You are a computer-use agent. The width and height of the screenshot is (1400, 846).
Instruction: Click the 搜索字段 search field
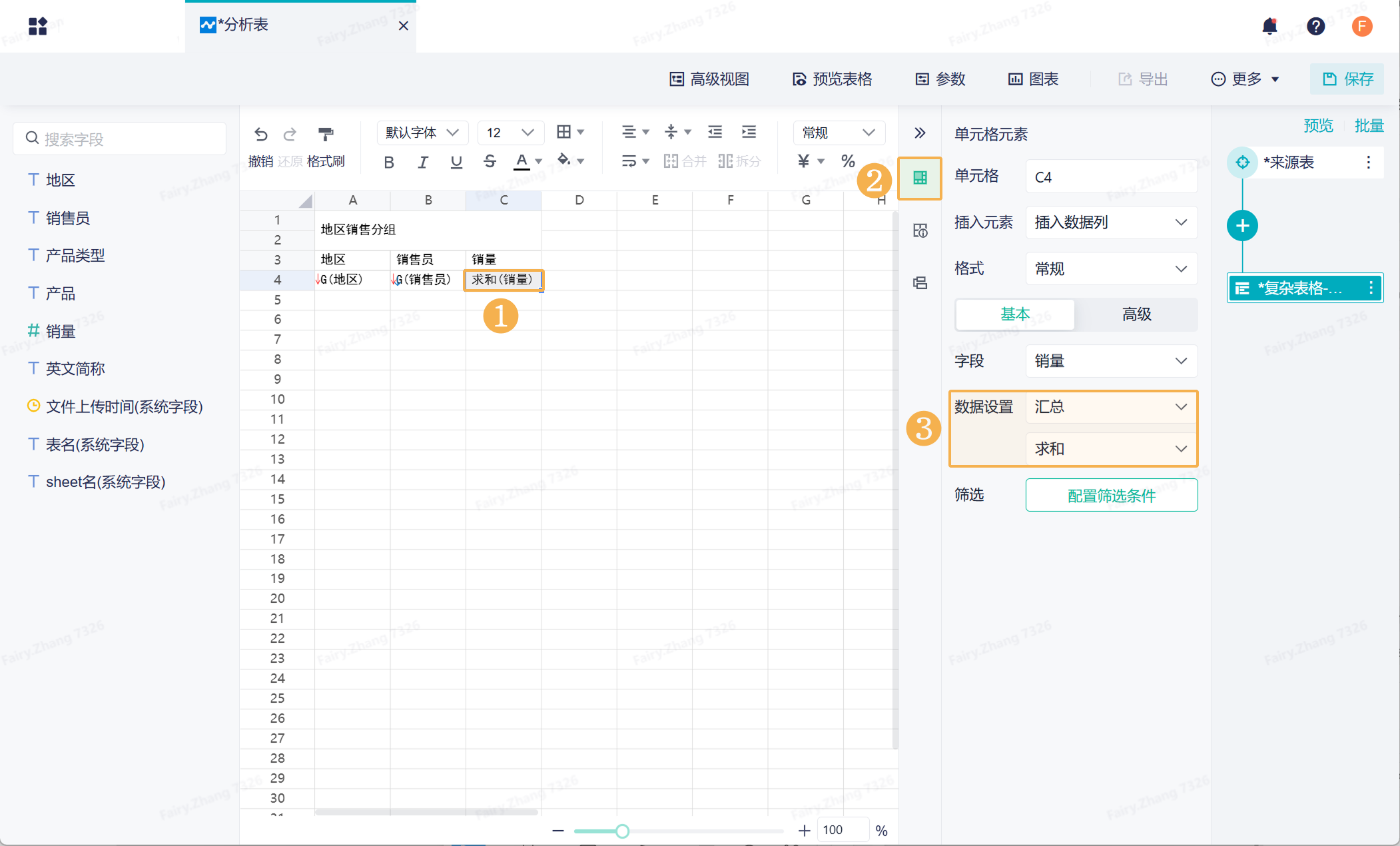click(x=120, y=139)
